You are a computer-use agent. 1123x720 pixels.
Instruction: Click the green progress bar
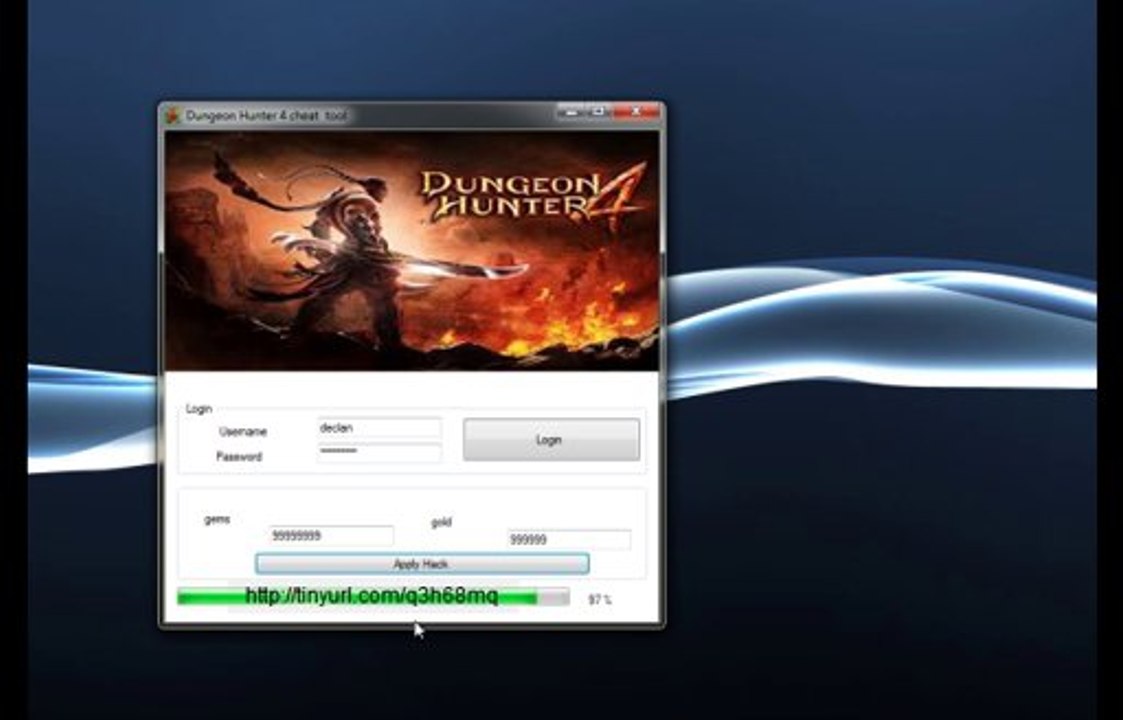[x=373, y=597]
